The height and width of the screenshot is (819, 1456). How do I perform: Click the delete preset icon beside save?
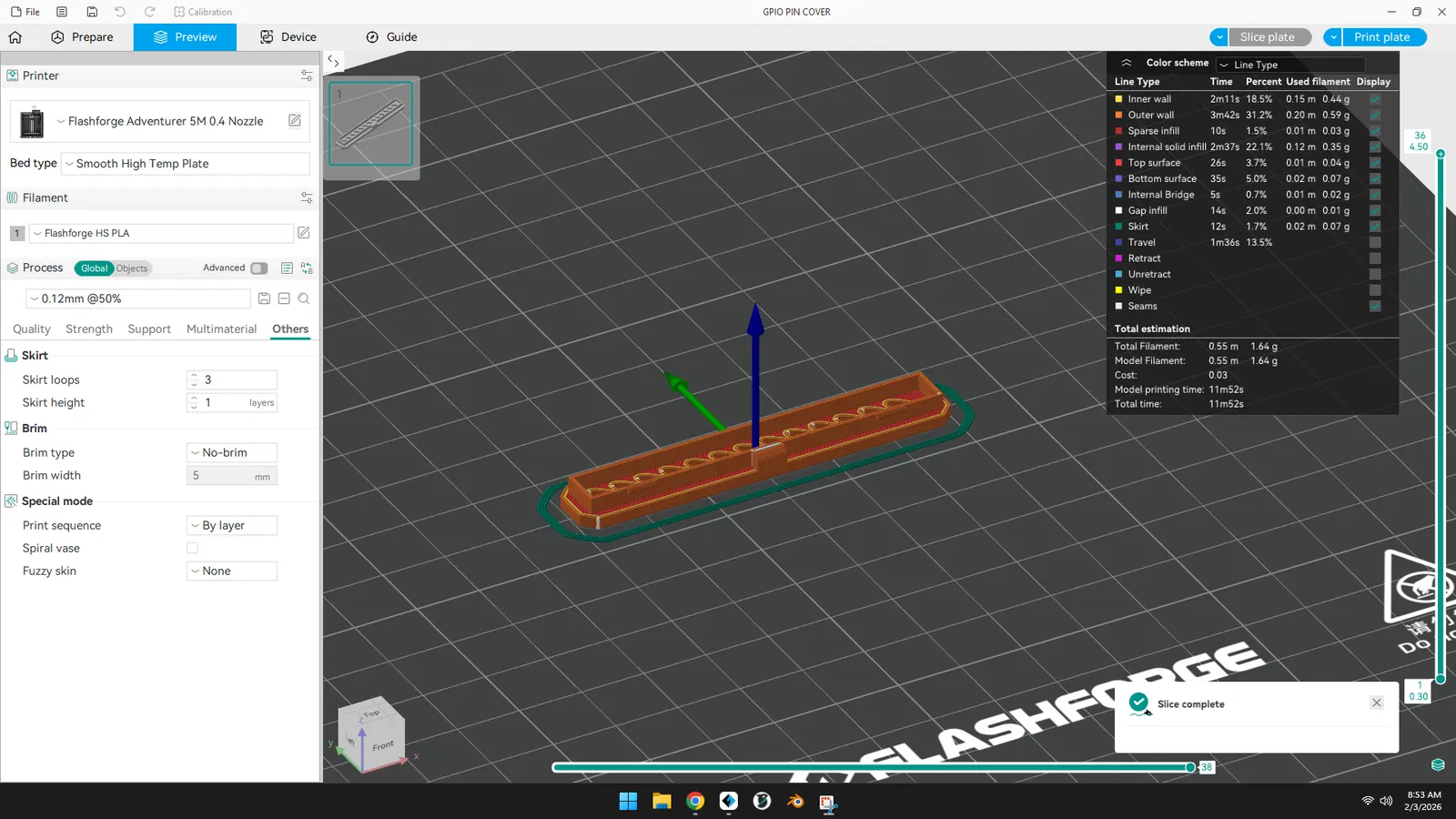coord(284,298)
